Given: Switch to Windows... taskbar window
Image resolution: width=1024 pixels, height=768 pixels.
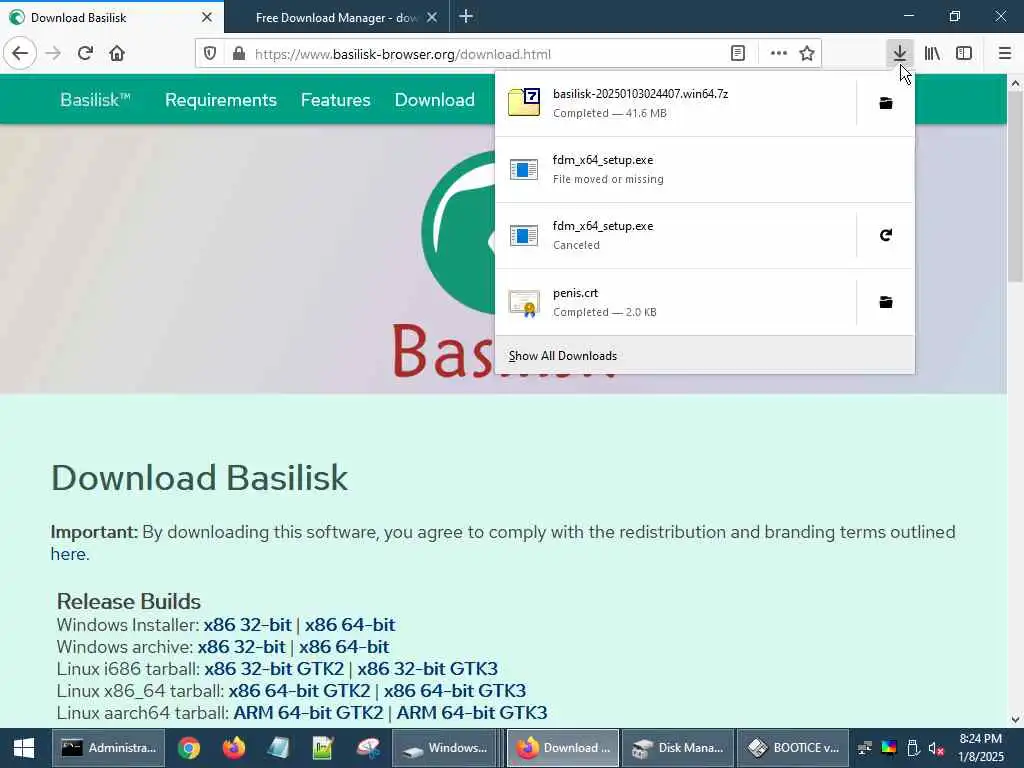Looking at the screenshot, I should (445, 748).
